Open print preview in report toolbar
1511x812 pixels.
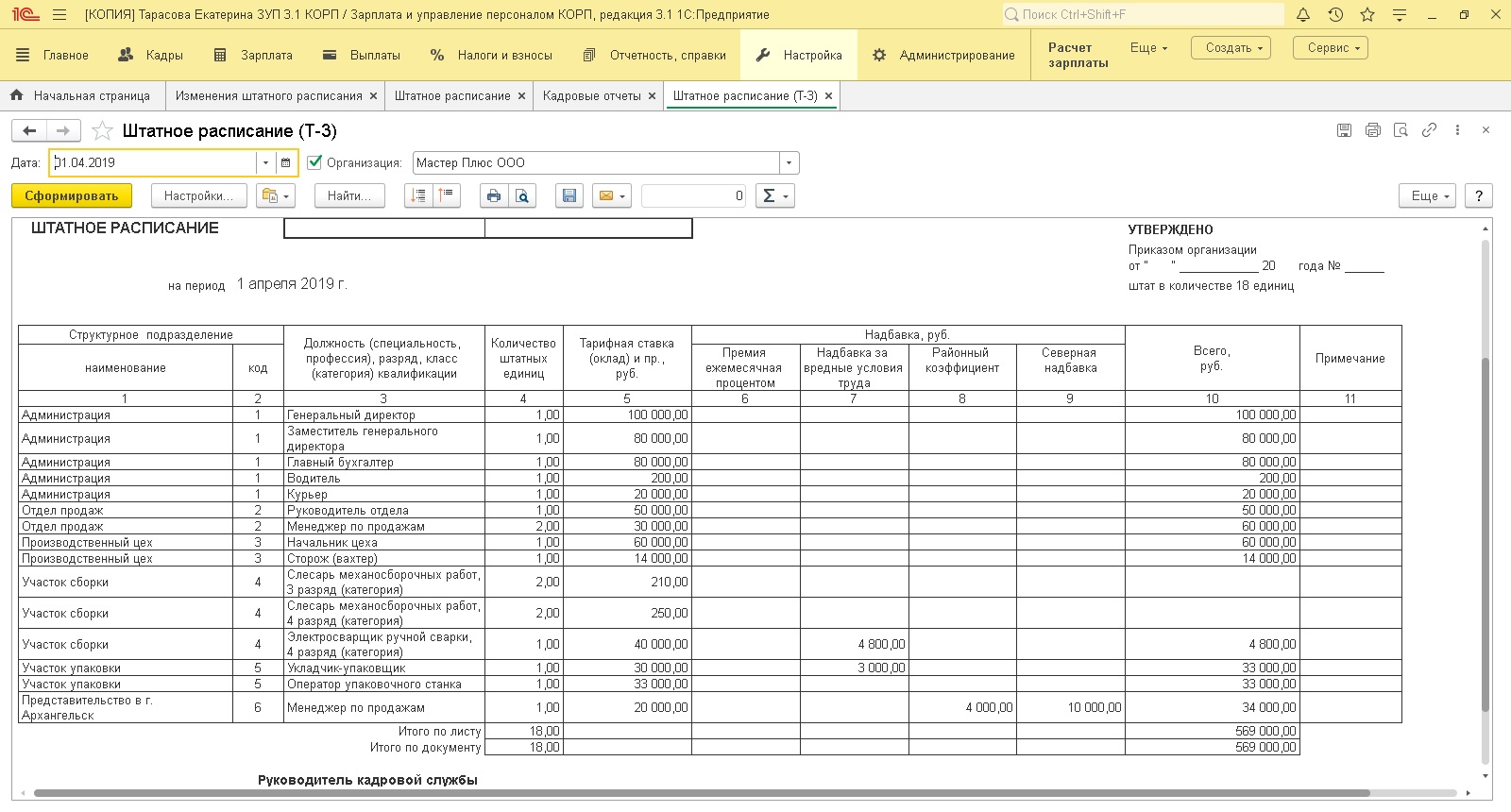(521, 195)
